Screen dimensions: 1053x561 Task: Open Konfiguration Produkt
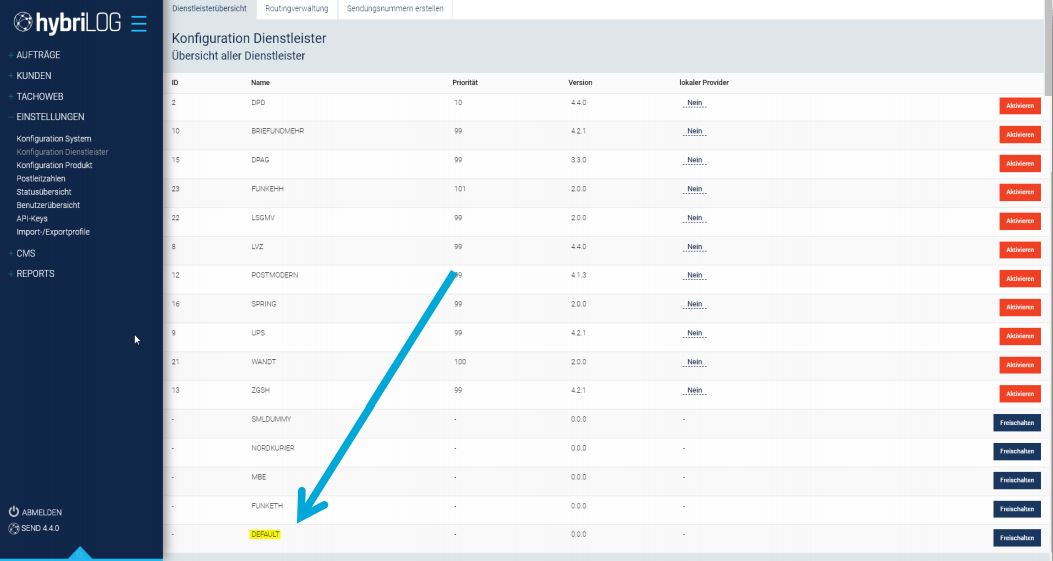(54, 165)
